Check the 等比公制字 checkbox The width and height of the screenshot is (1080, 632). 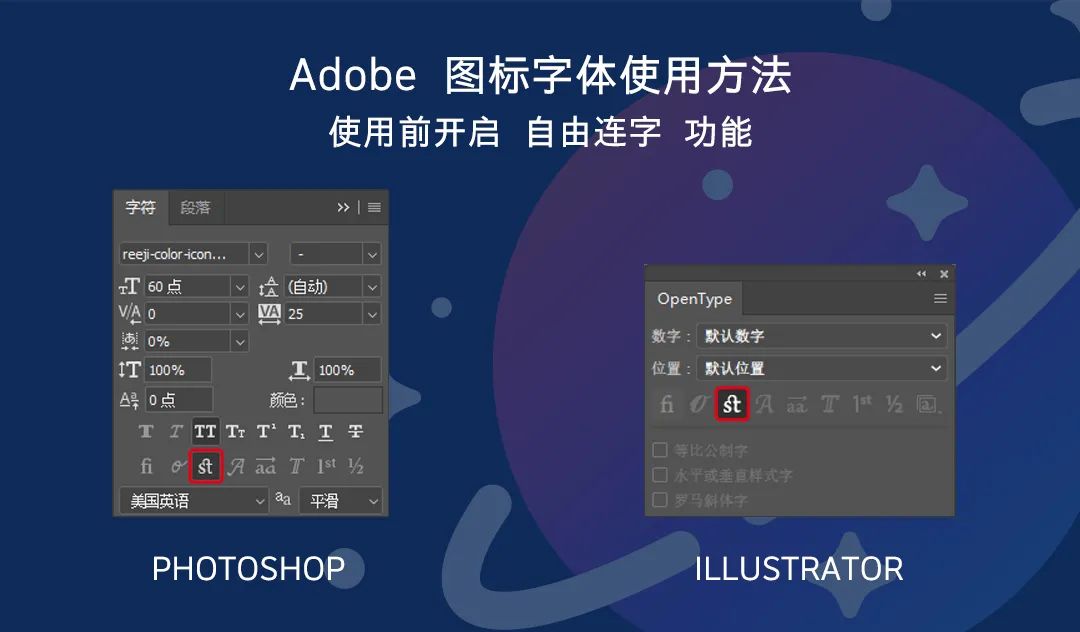coord(660,450)
